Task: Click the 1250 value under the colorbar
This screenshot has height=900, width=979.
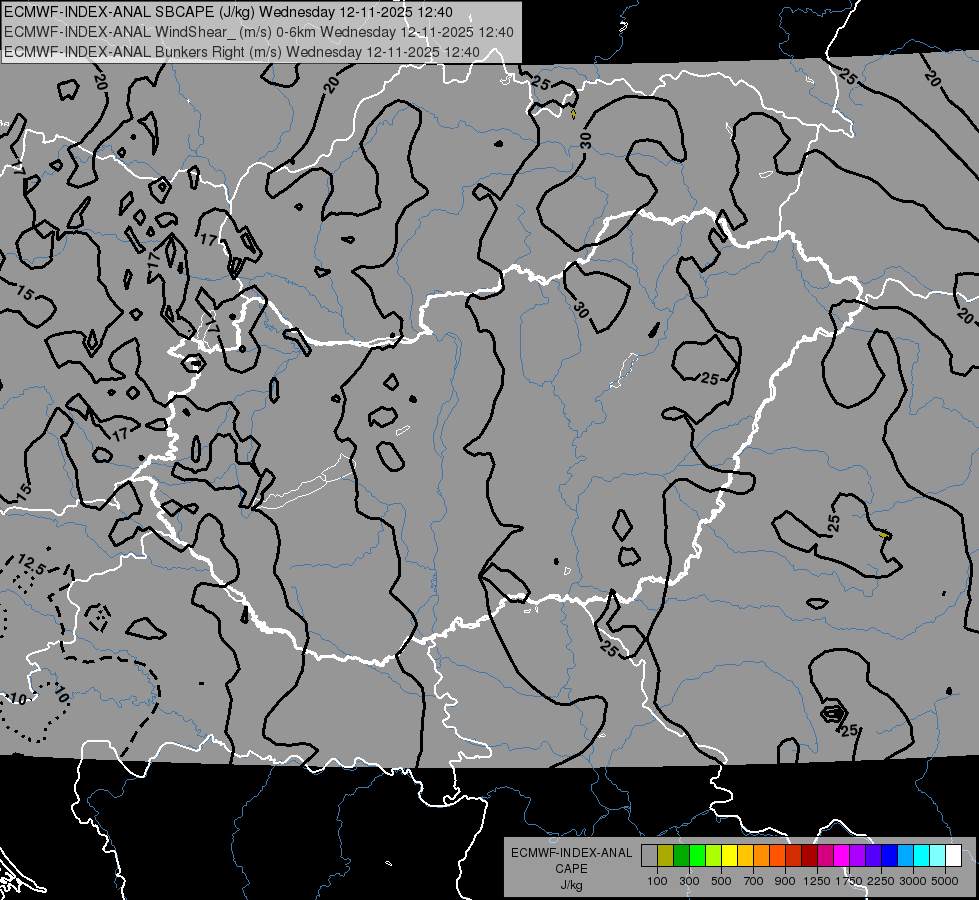Action: [817, 881]
